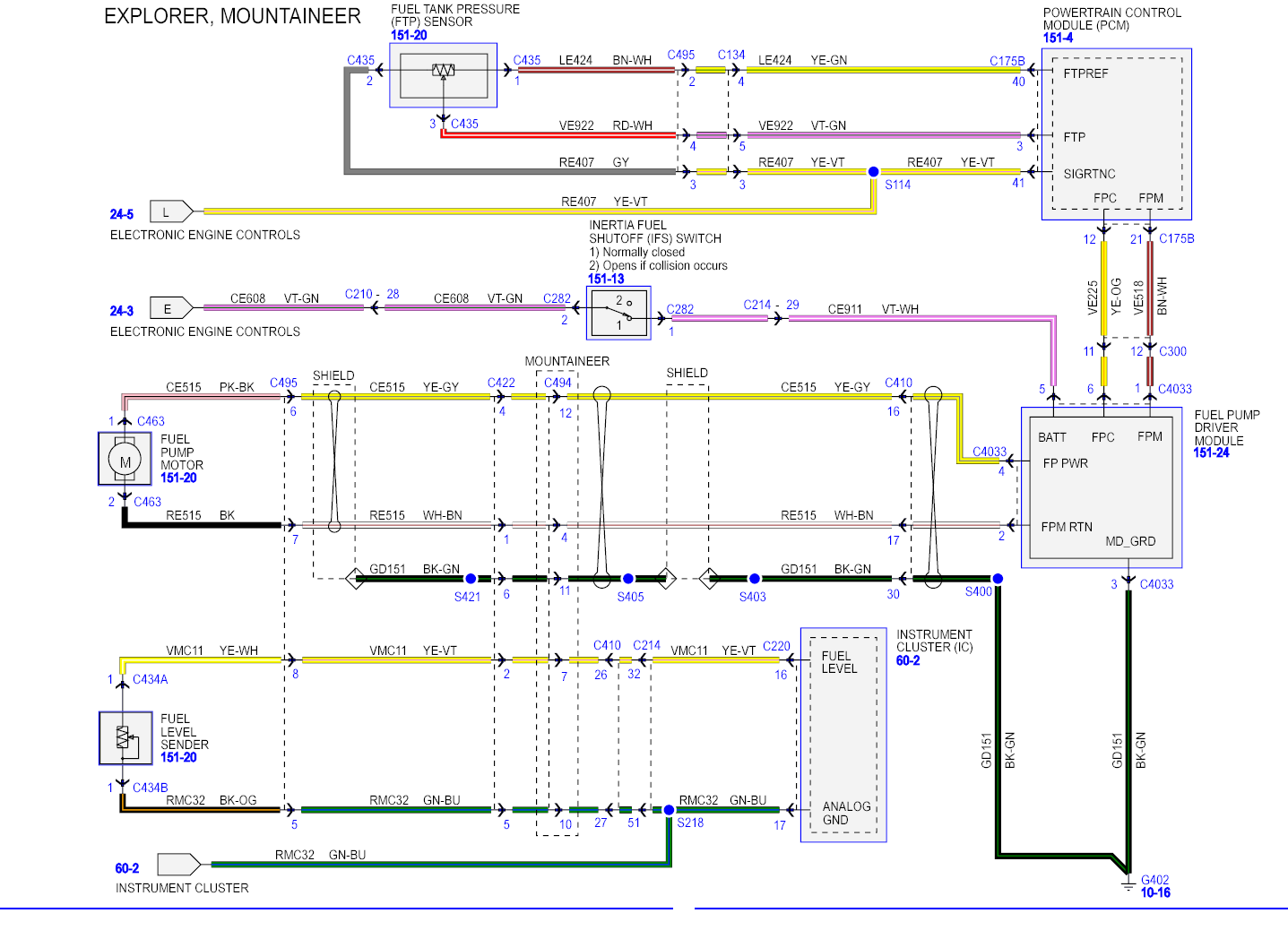
Task: Click the C210 connector label
Action: tap(359, 294)
